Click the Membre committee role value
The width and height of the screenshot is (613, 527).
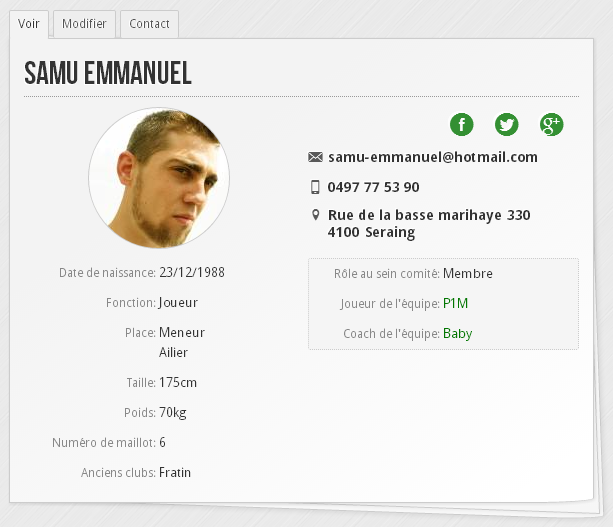tap(468, 273)
